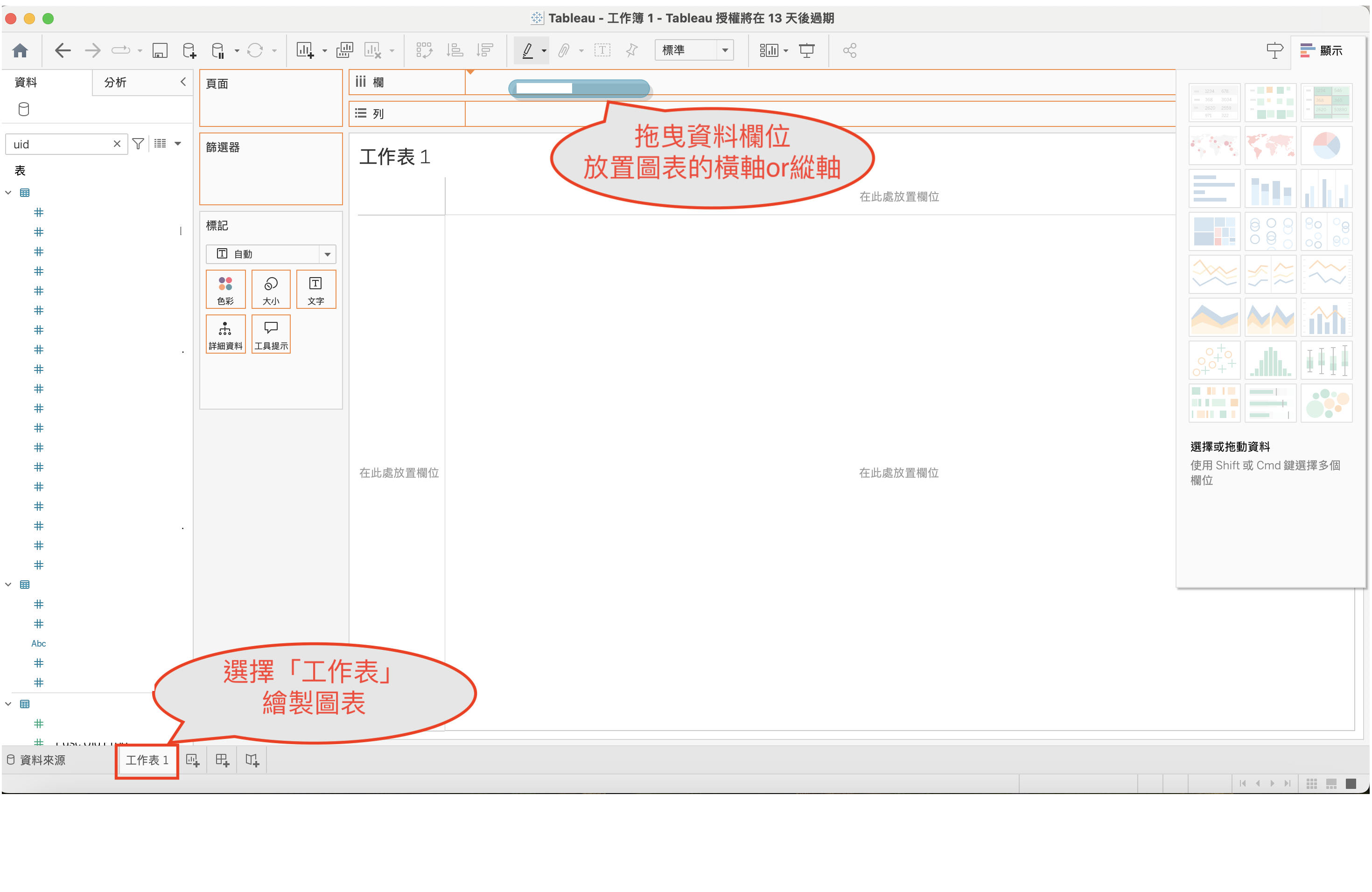The height and width of the screenshot is (892, 1372).
Task: Sort descending toolbar icon
Action: point(485,51)
